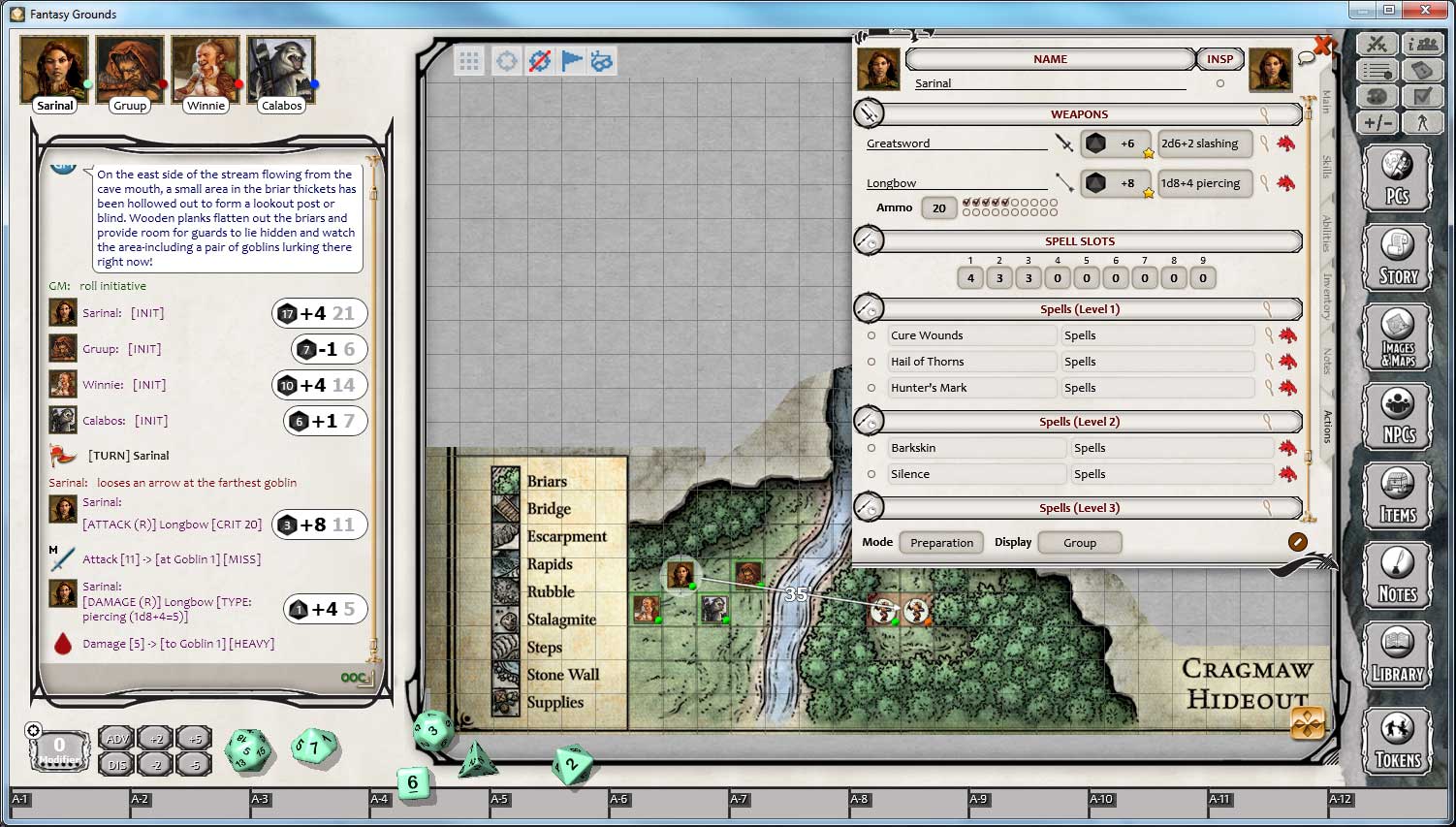Open the Group display selector

coord(1079,542)
